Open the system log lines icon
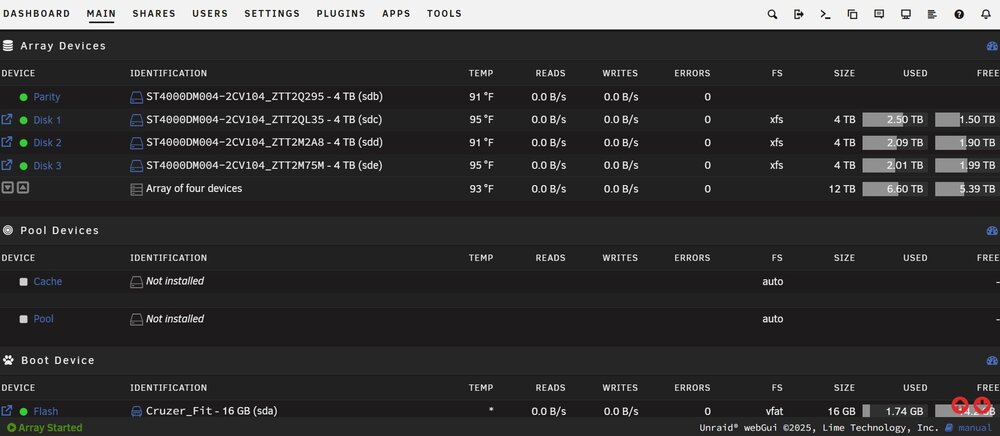The width and height of the screenshot is (1000, 436). click(x=932, y=14)
